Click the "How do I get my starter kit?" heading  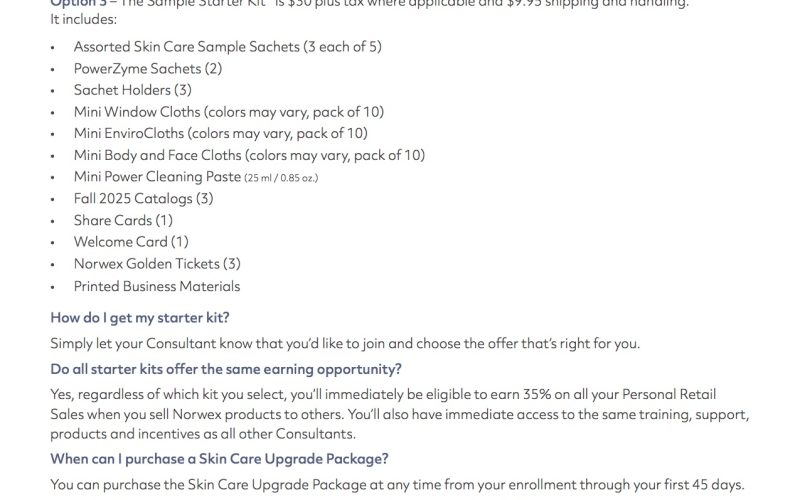coord(140,318)
